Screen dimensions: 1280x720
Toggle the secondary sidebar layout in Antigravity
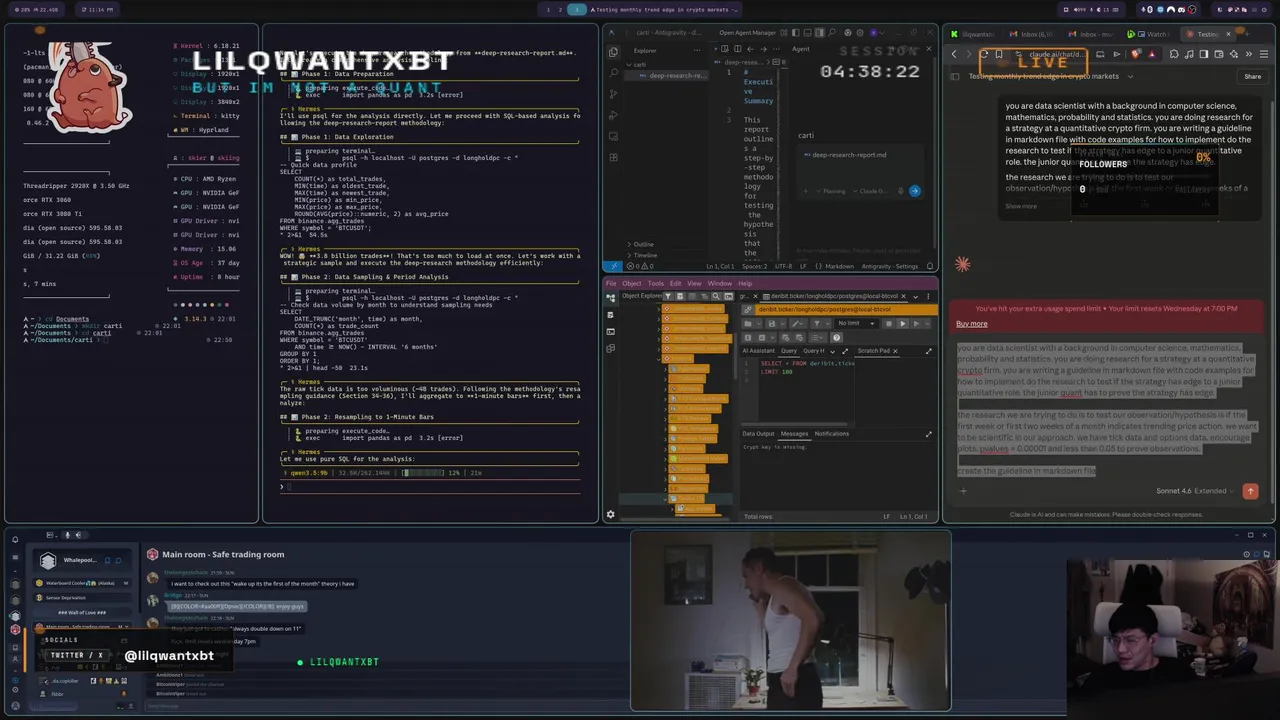click(819, 33)
